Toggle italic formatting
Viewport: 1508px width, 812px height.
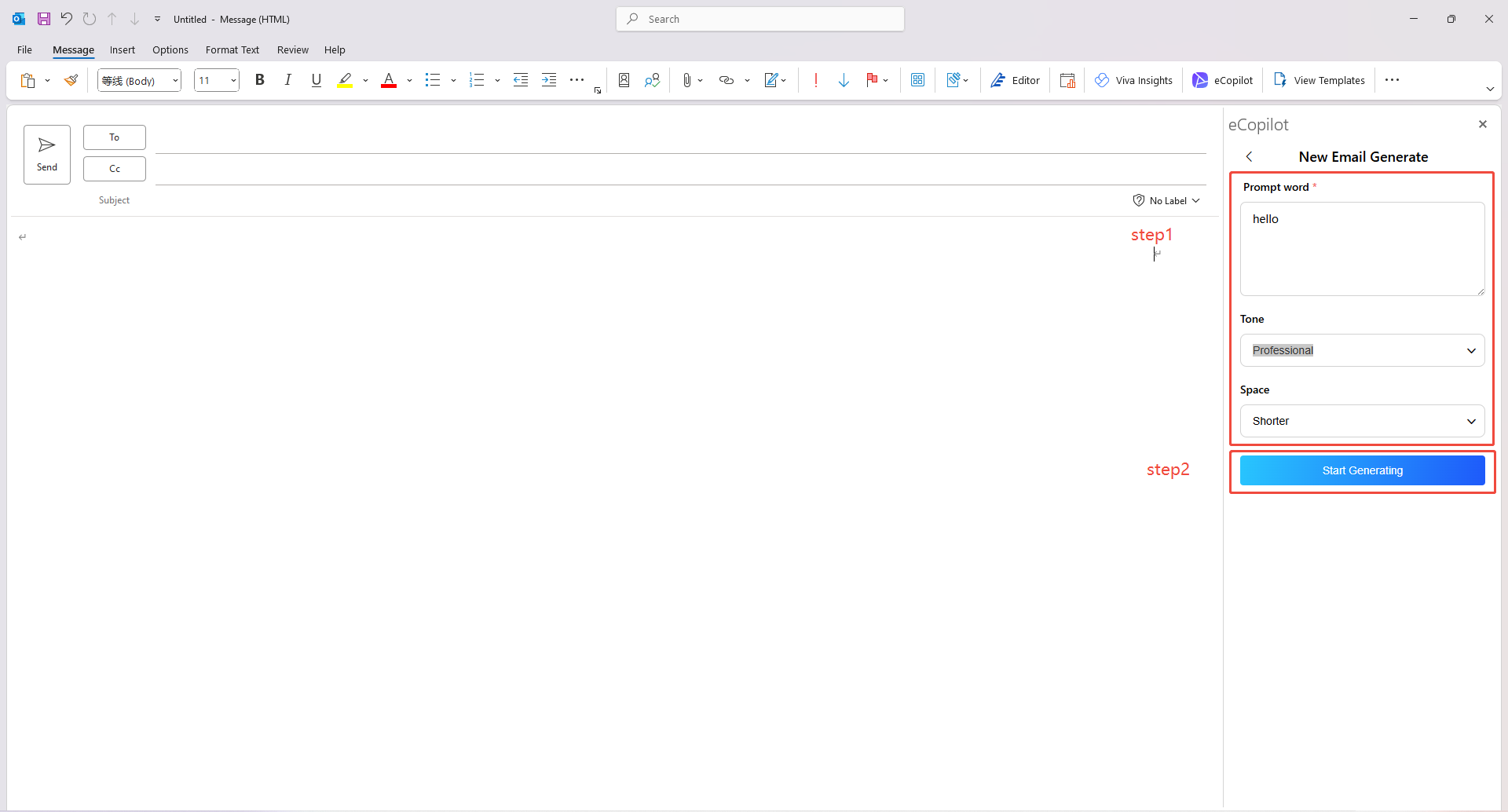pyautogui.click(x=287, y=79)
